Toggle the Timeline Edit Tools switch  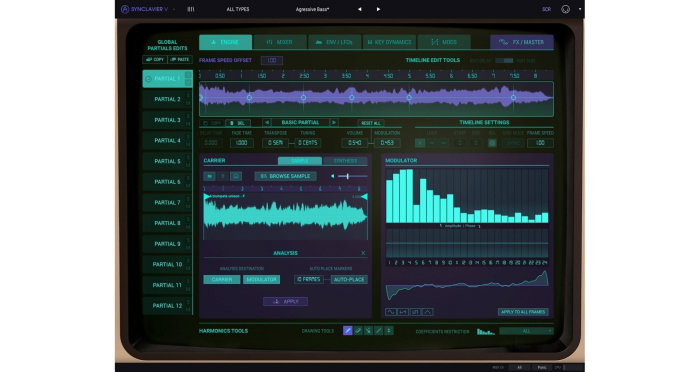(x=504, y=60)
